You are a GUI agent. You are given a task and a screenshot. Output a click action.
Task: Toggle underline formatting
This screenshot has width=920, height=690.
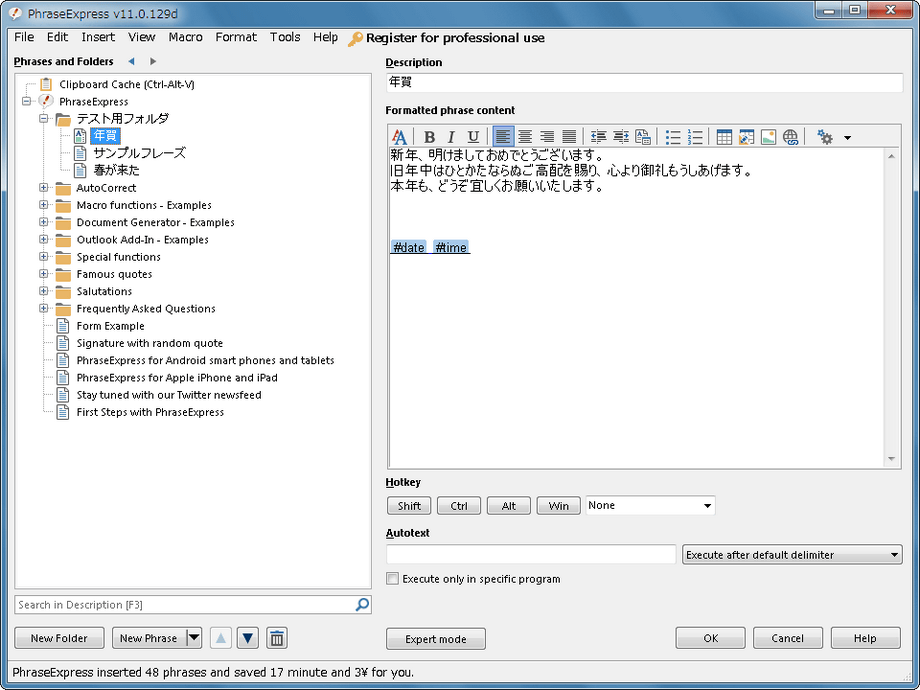(x=473, y=137)
